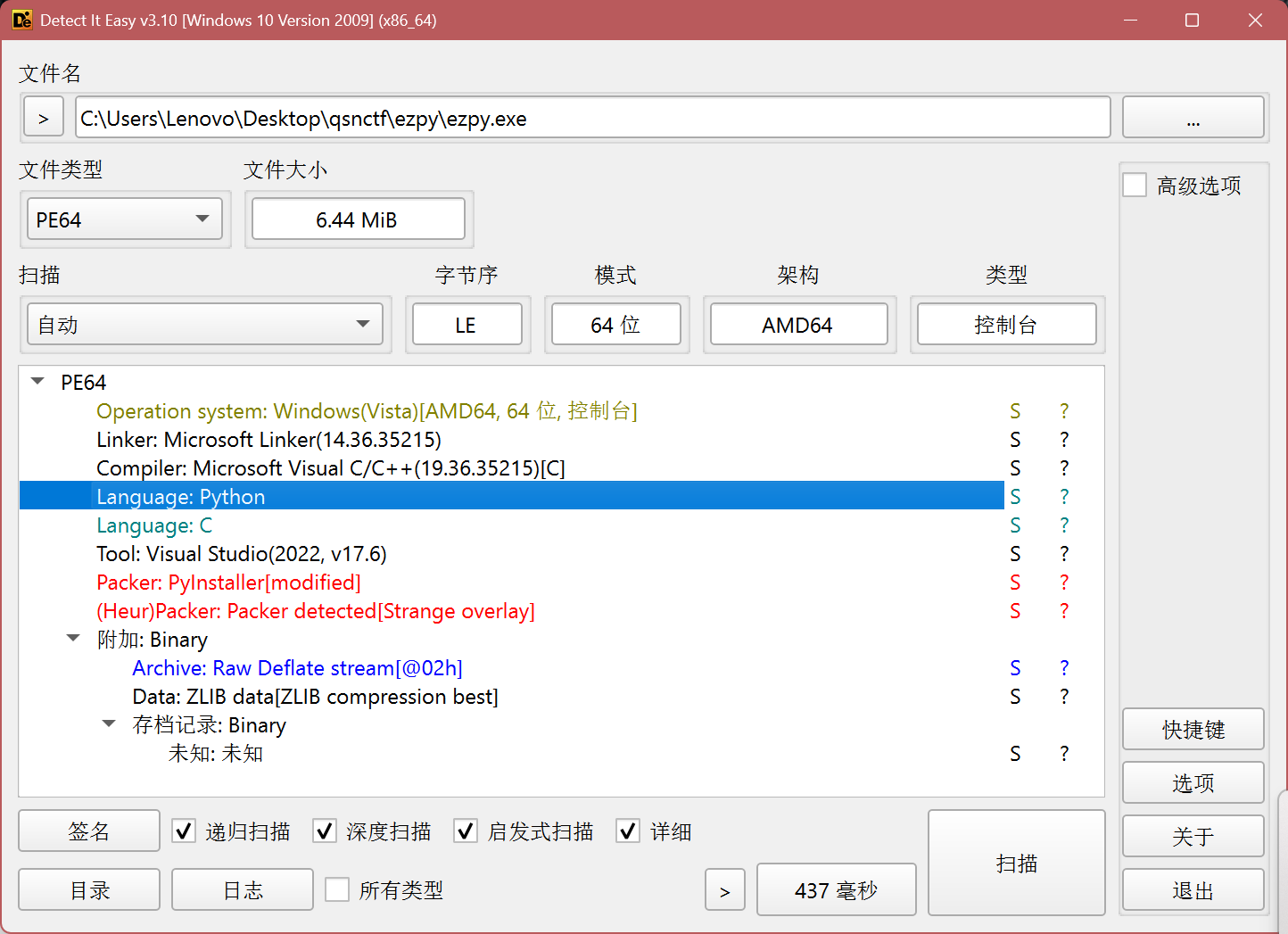This screenshot has height=934, width=1288.
Task: Click the ... browse file button
Action: click(1193, 117)
